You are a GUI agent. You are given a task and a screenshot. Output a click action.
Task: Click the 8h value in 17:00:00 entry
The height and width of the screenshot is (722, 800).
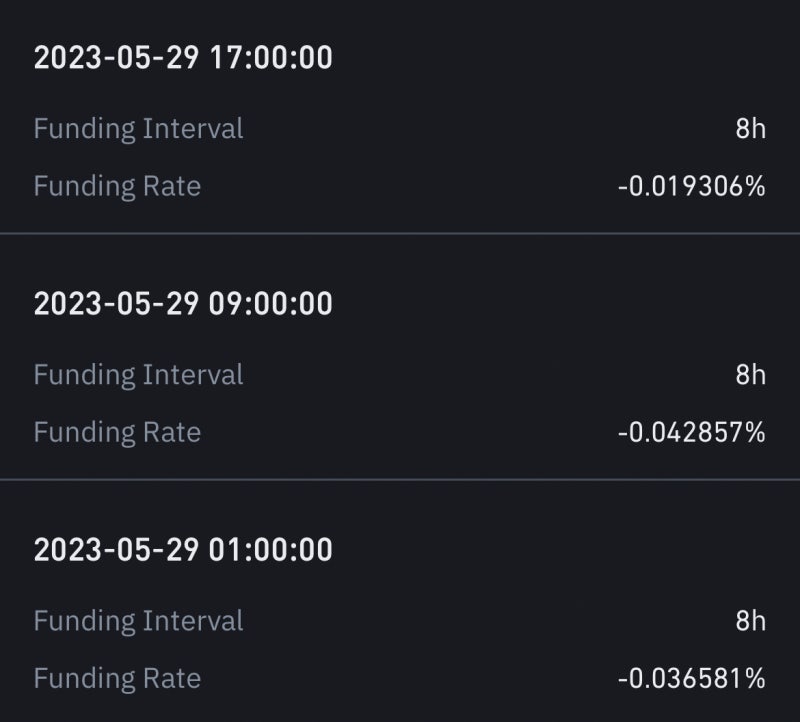(x=751, y=128)
